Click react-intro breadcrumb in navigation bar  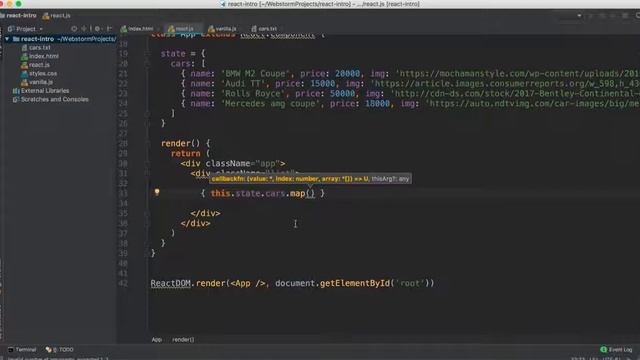(x=18, y=16)
